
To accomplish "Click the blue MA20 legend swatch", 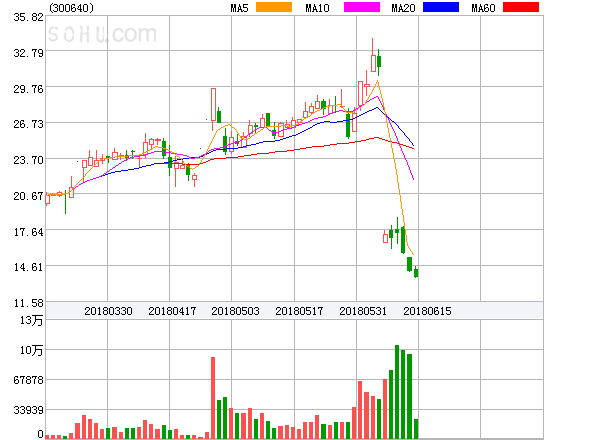I will (441, 7).
